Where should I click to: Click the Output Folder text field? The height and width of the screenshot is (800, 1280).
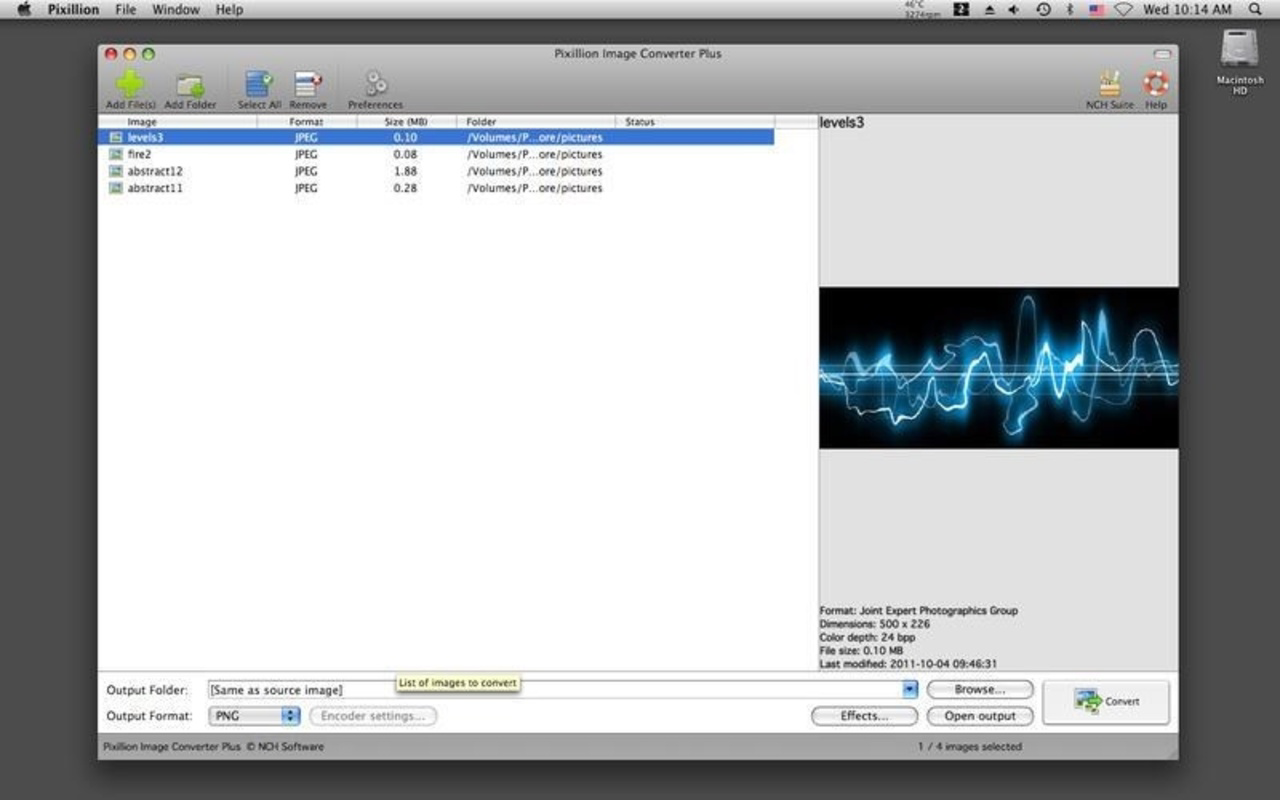tap(555, 690)
